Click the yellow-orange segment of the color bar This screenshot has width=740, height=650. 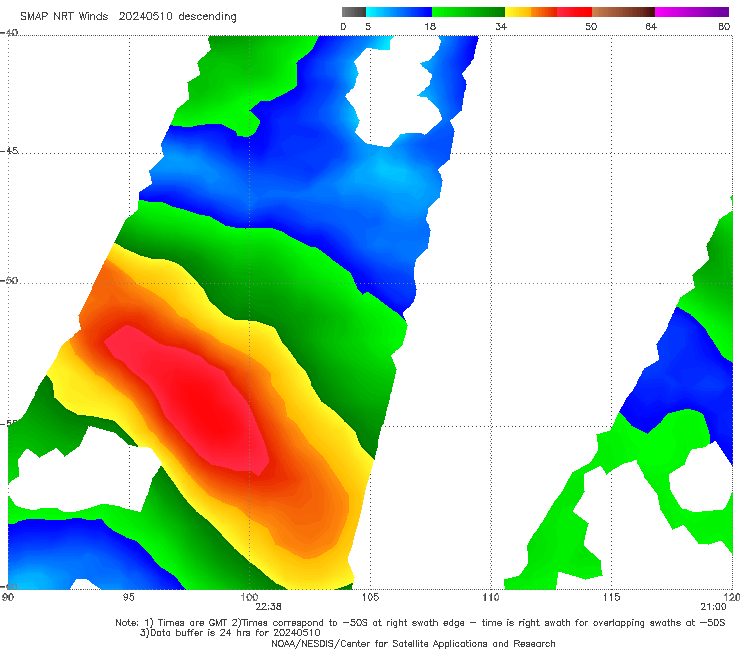531,12
